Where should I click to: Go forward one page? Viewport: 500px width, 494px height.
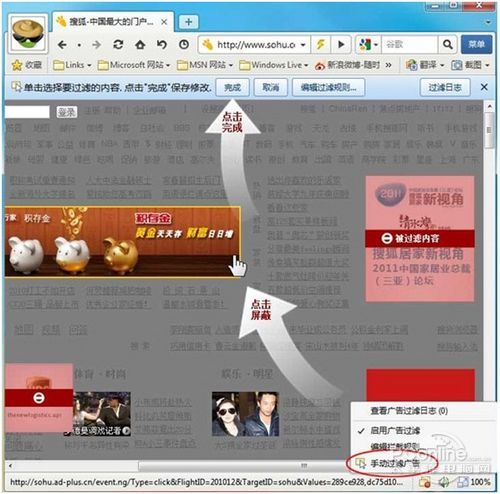(96, 44)
